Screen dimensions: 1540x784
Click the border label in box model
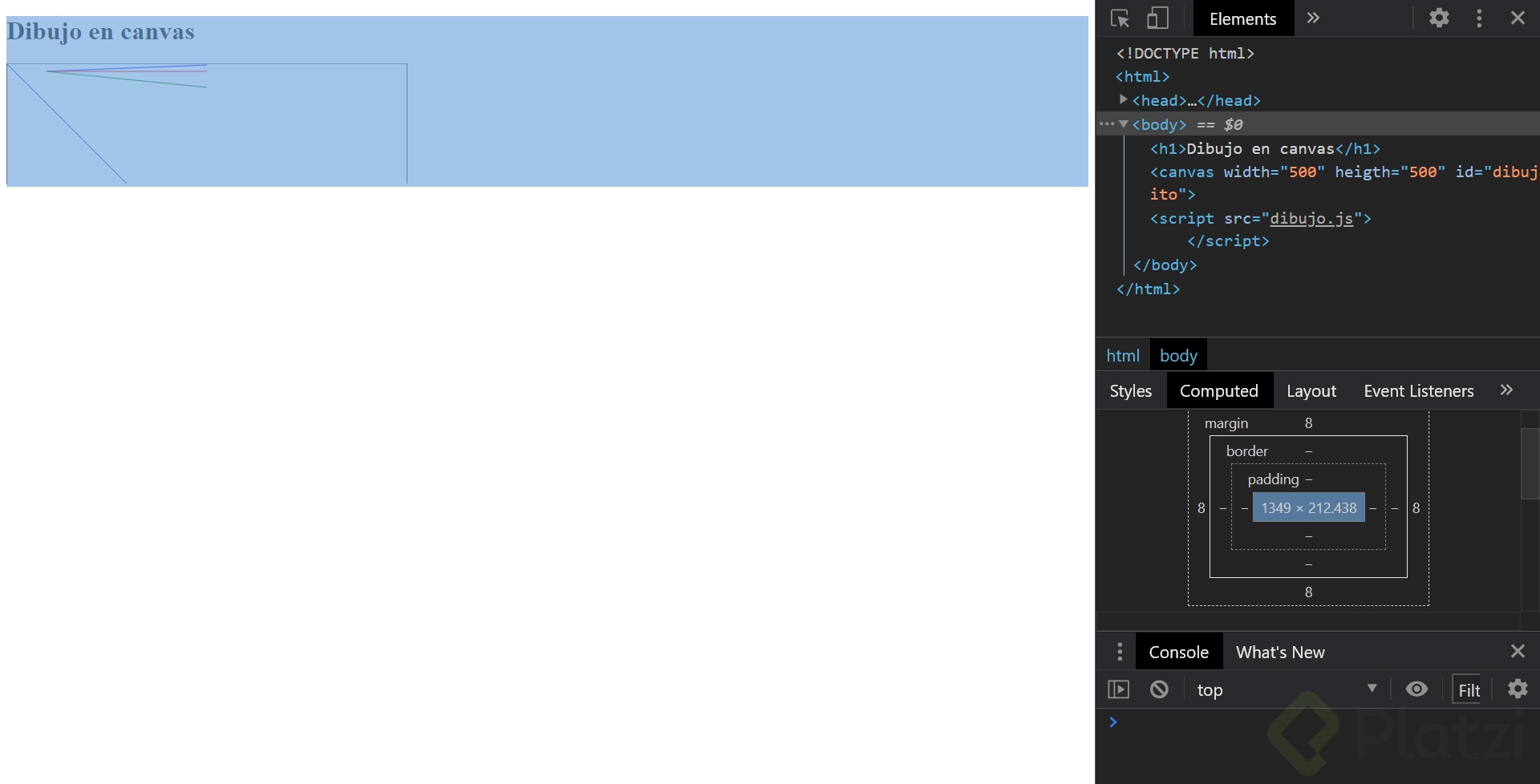click(1246, 451)
